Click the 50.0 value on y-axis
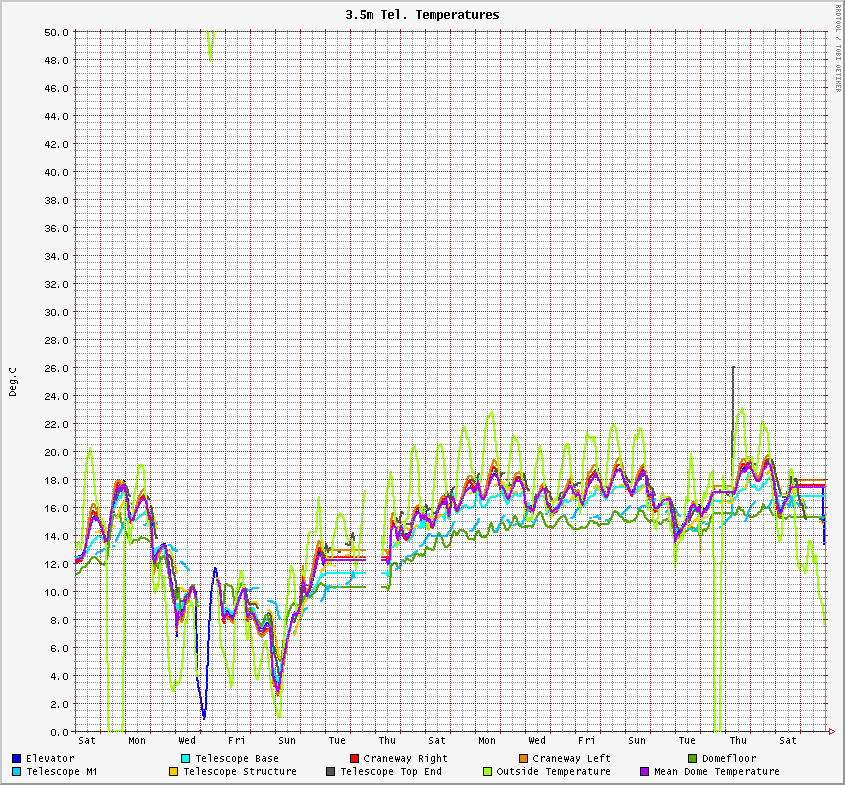 pyautogui.click(x=56, y=32)
